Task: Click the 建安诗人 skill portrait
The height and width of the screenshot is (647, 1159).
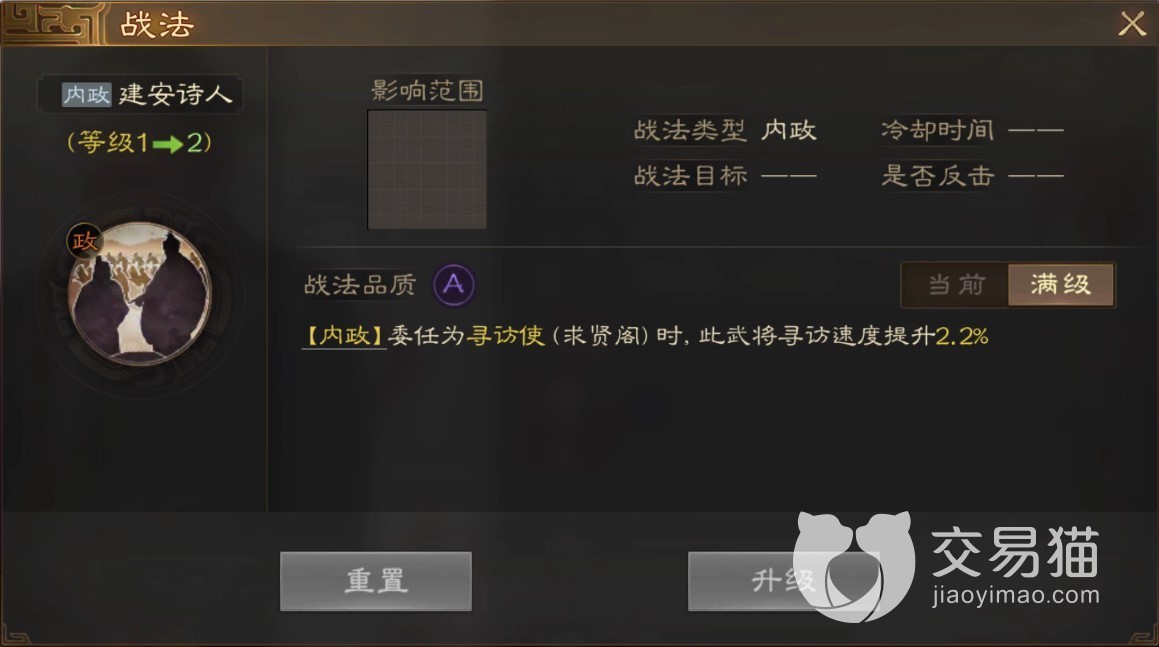Action: coord(139,294)
